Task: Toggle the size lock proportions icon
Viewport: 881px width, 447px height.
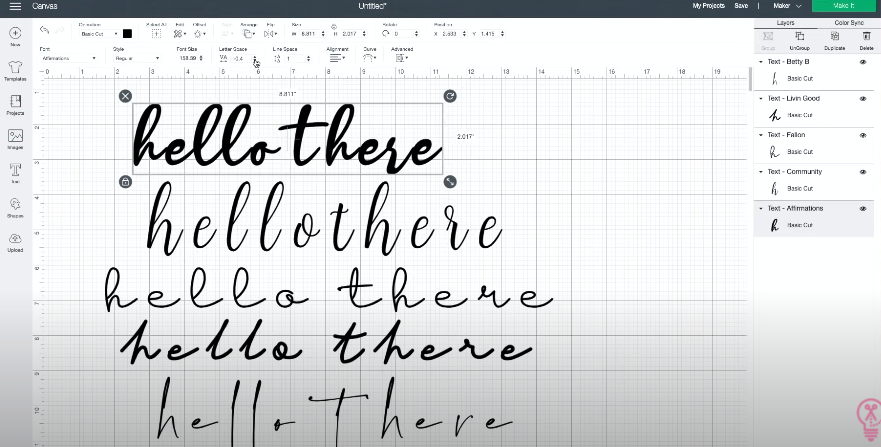Action: [334, 27]
